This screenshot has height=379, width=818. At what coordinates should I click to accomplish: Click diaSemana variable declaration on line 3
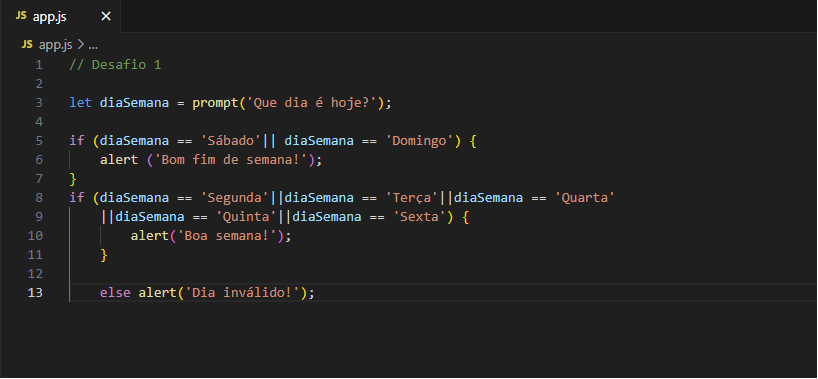point(135,103)
